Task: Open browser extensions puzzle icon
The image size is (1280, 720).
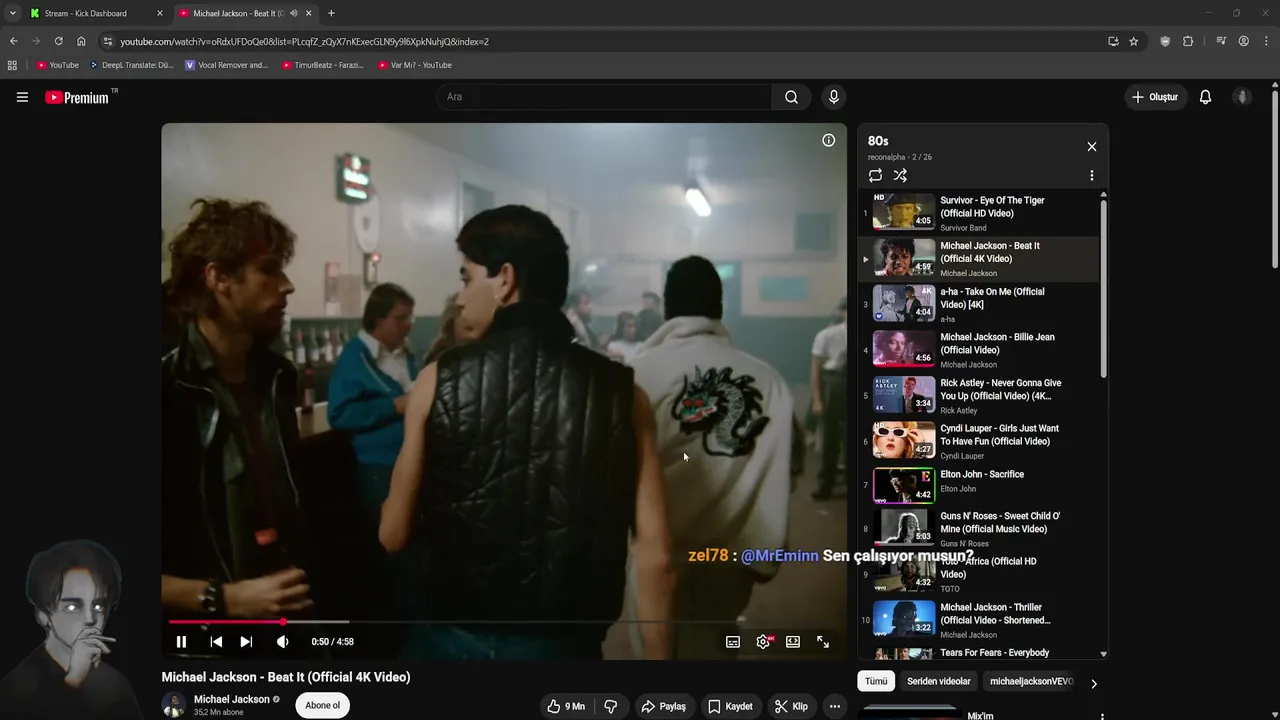Action: (1188, 41)
